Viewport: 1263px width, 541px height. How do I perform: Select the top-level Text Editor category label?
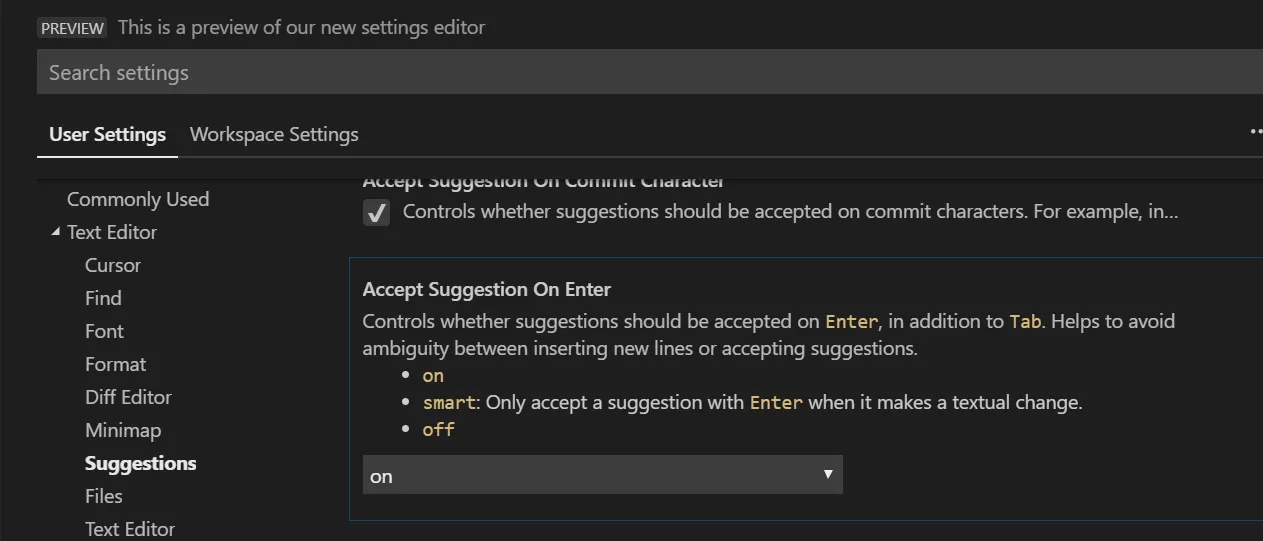pyautogui.click(x=112, y=232)
